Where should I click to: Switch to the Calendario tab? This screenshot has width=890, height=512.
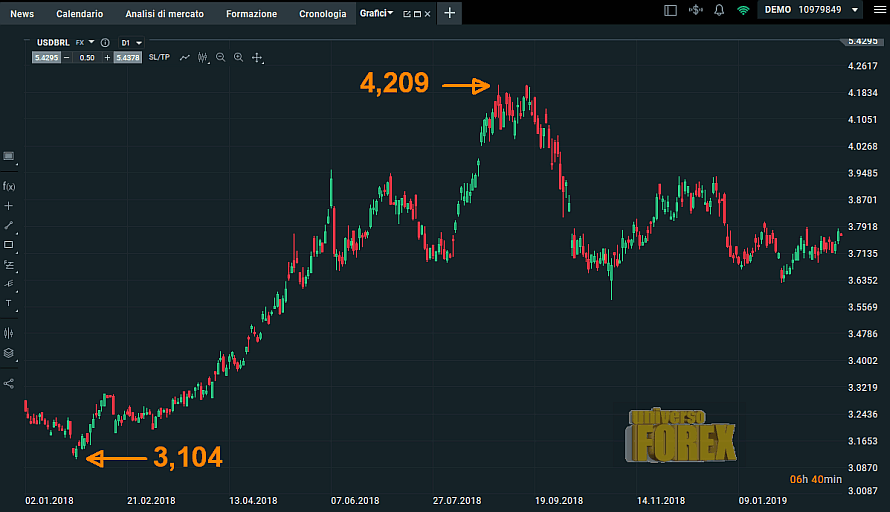[79, 14]
